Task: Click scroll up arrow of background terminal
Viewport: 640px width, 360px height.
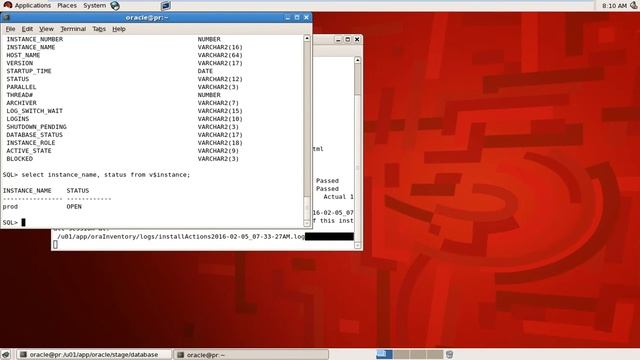Action: click(x=358, y=60)
